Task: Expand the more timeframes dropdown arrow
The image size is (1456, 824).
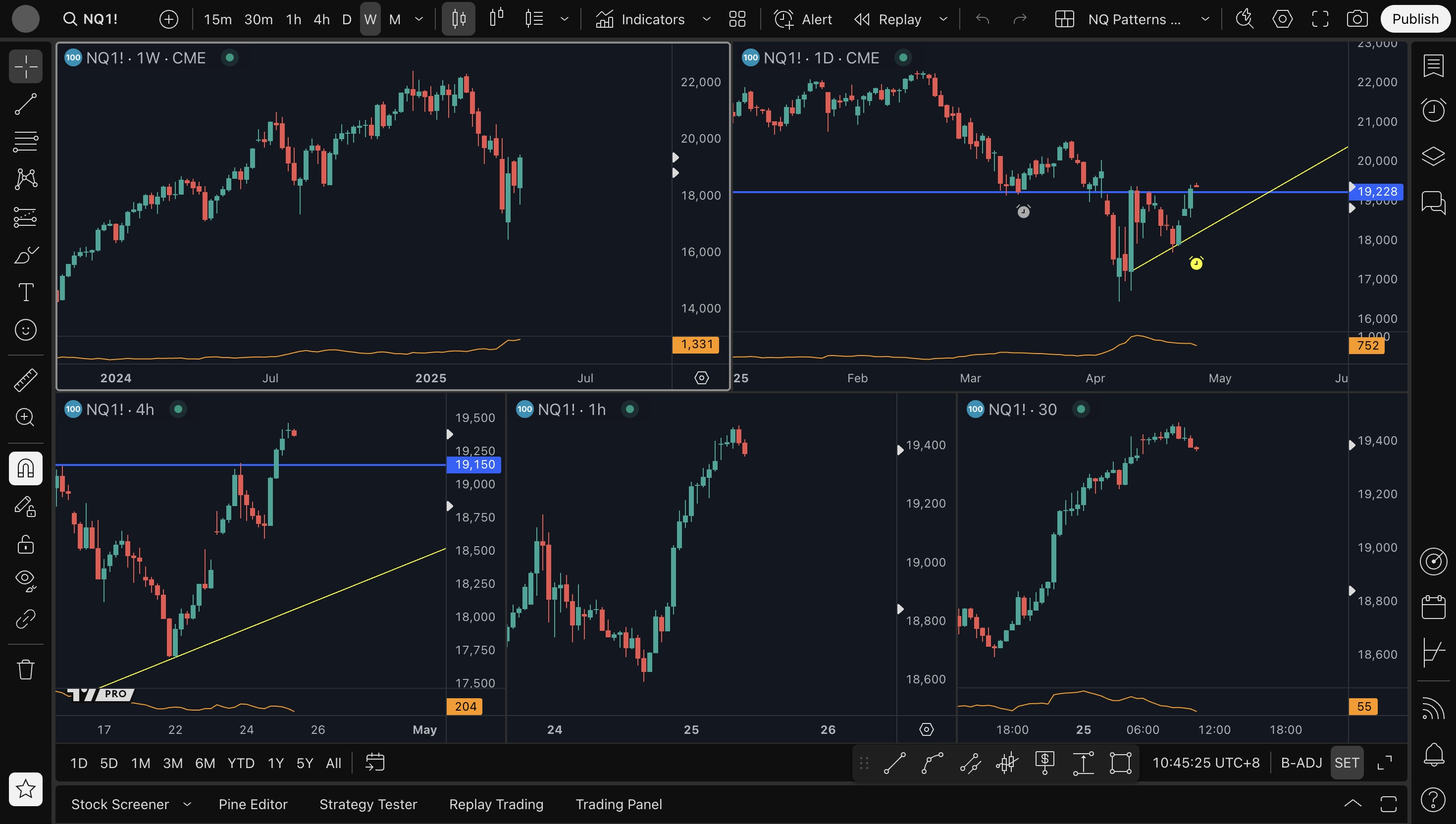Action: tap(419, 19)
